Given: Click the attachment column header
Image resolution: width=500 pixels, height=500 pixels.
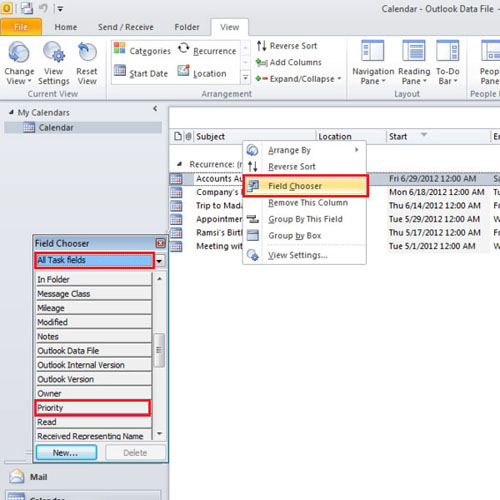Looking at the screenshot, I should coord(188,136).
